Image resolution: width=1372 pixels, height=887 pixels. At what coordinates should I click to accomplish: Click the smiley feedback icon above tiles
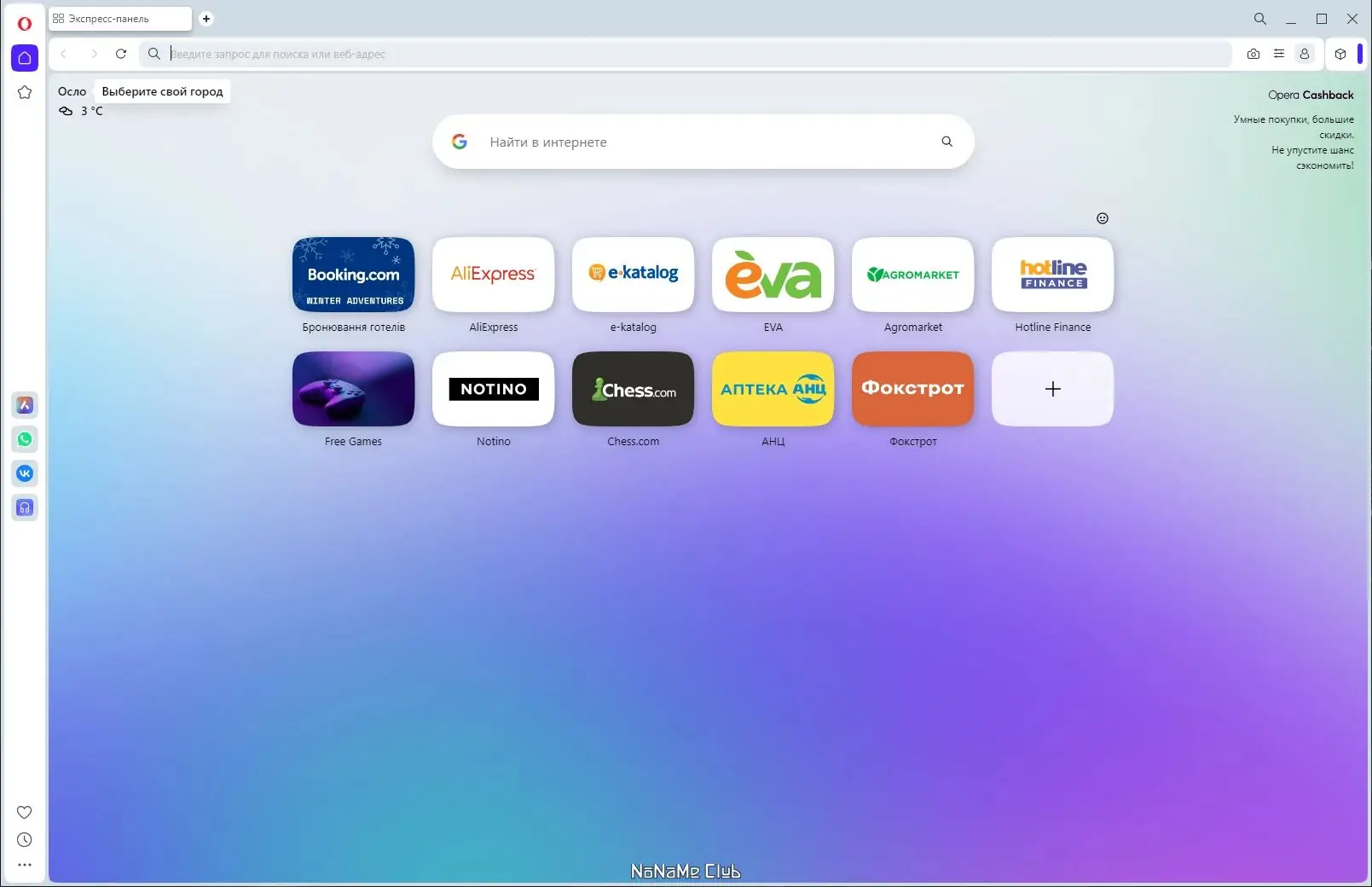click(1103, 218)
